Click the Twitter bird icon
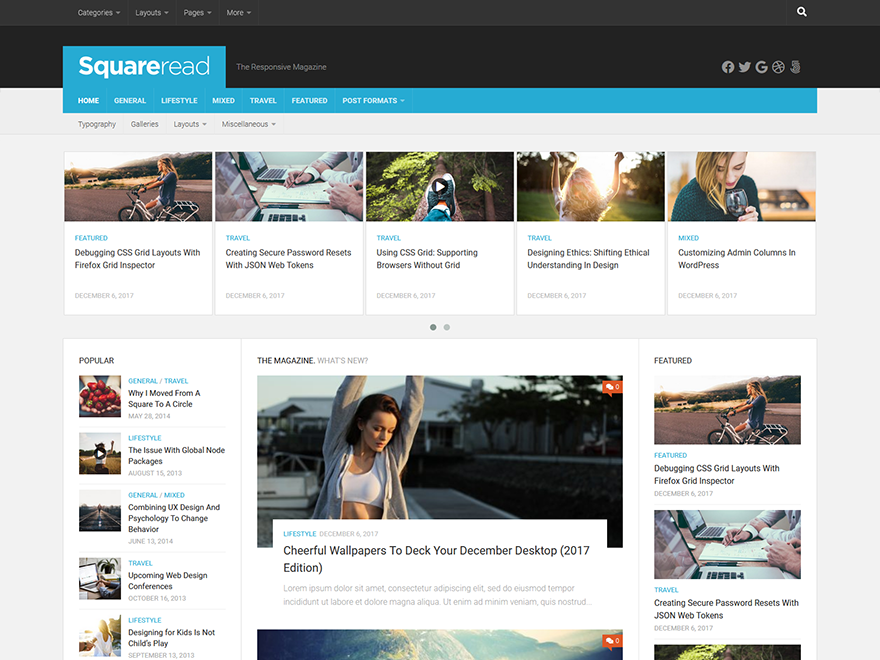The width and height of the screenshot is (880, 660). (745, 67)
